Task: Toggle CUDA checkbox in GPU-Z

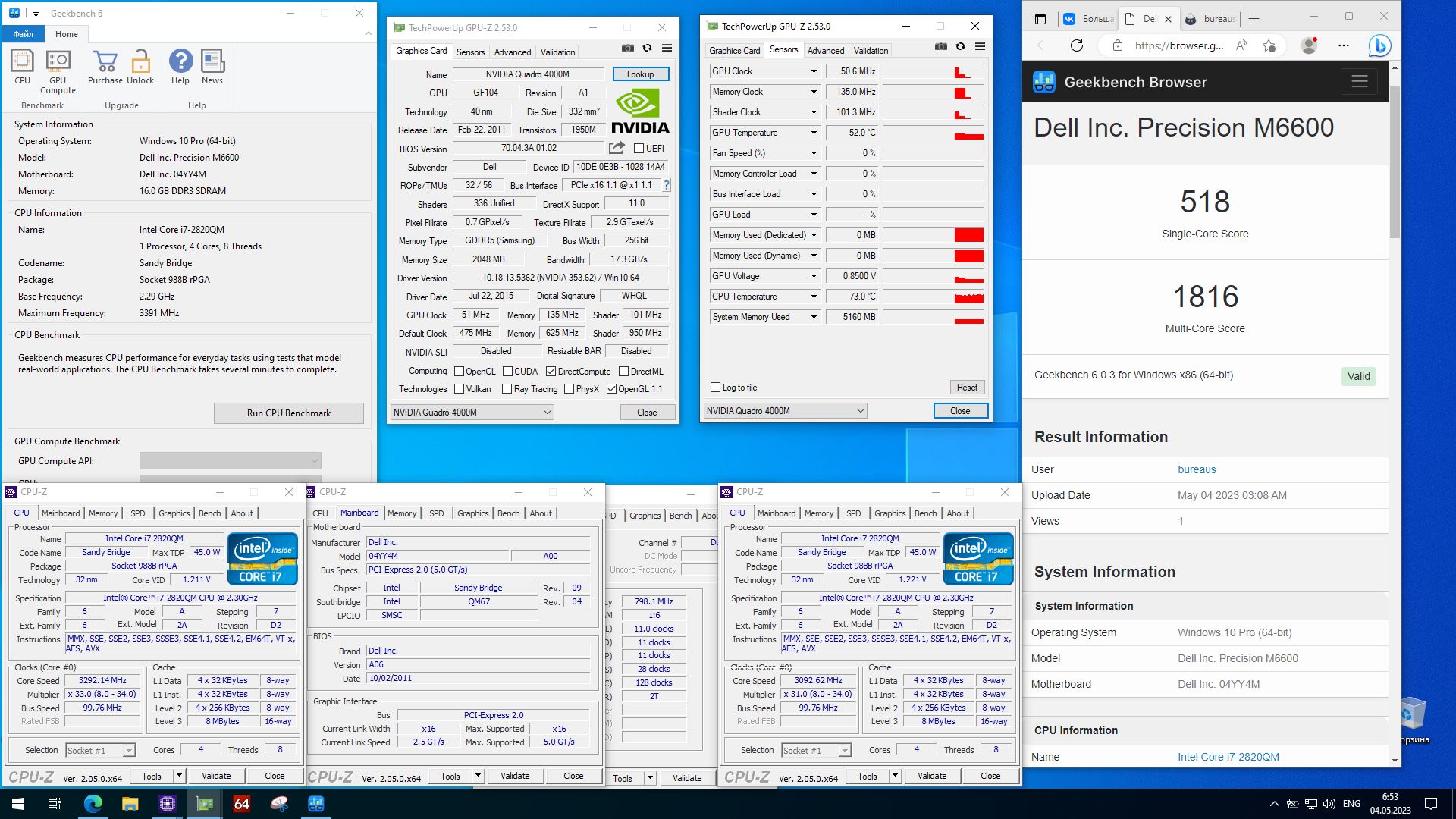Action: click(507, 372)
